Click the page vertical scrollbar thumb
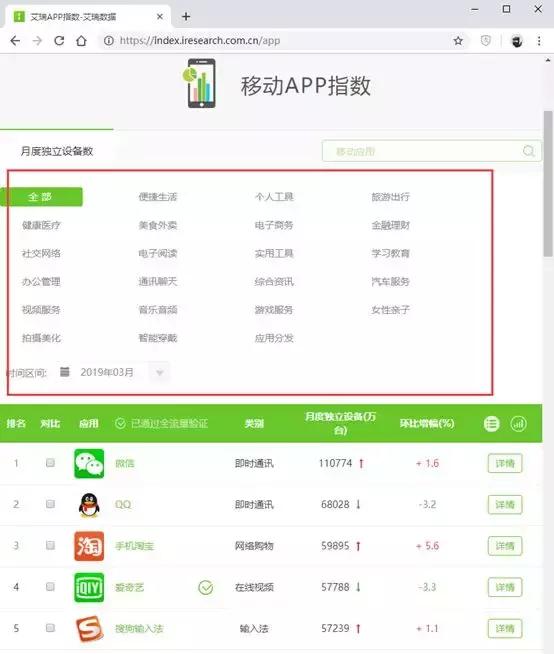The width and height of the screenshot is (554, 654). (x=548, y=184)
